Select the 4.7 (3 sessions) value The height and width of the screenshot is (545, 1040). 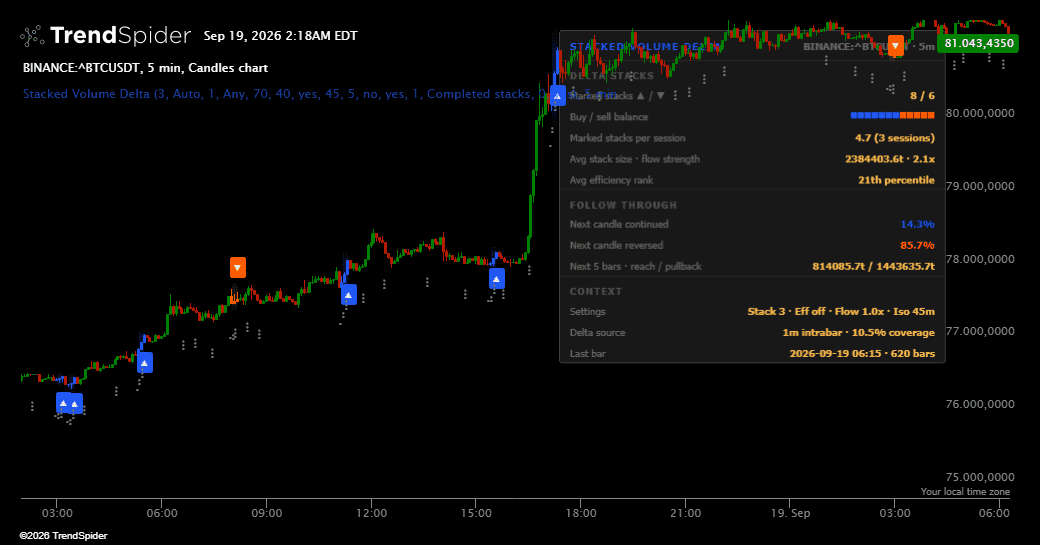[895, 138]
